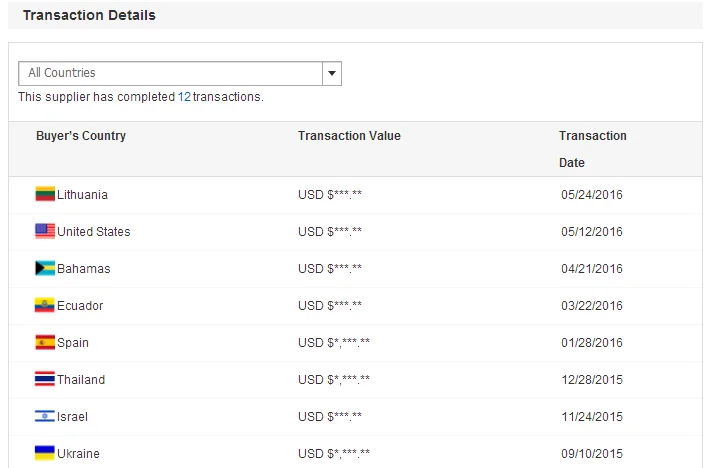The width and height of the screenshot is (704, 468).
Task: Click the 09/10/2015 date for Ukraine
Action: pos(592,454)
